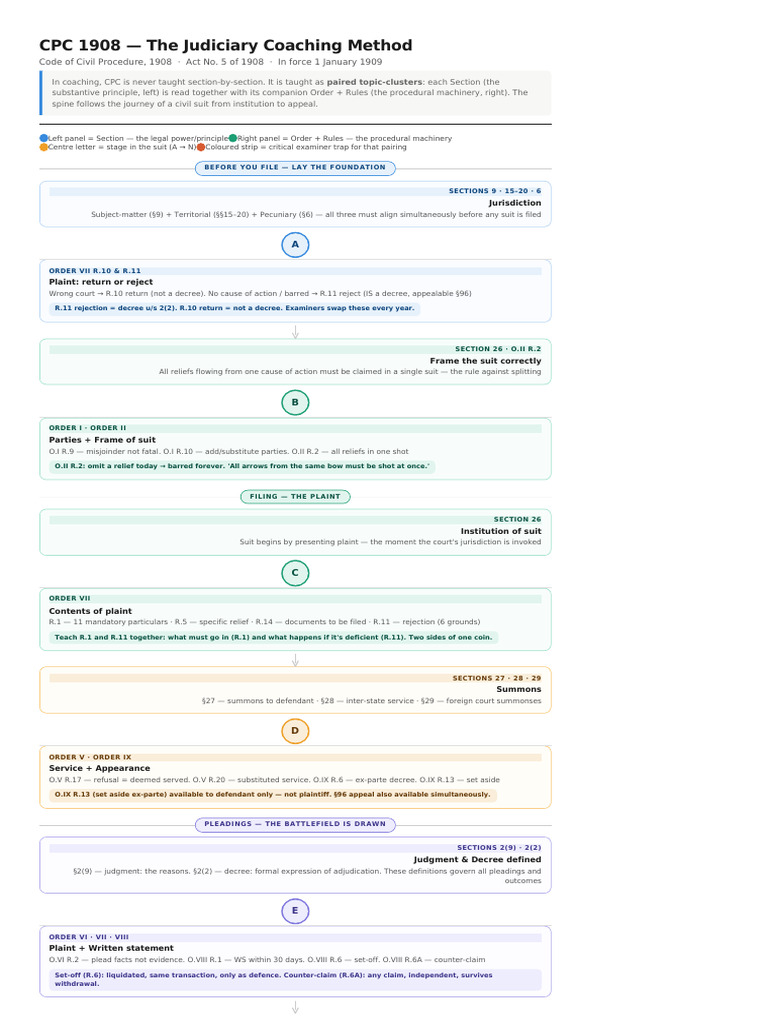Click the 'SECTION 26' header above Institution of suit
Screen dimensions: 768x1024
point(517,519)
